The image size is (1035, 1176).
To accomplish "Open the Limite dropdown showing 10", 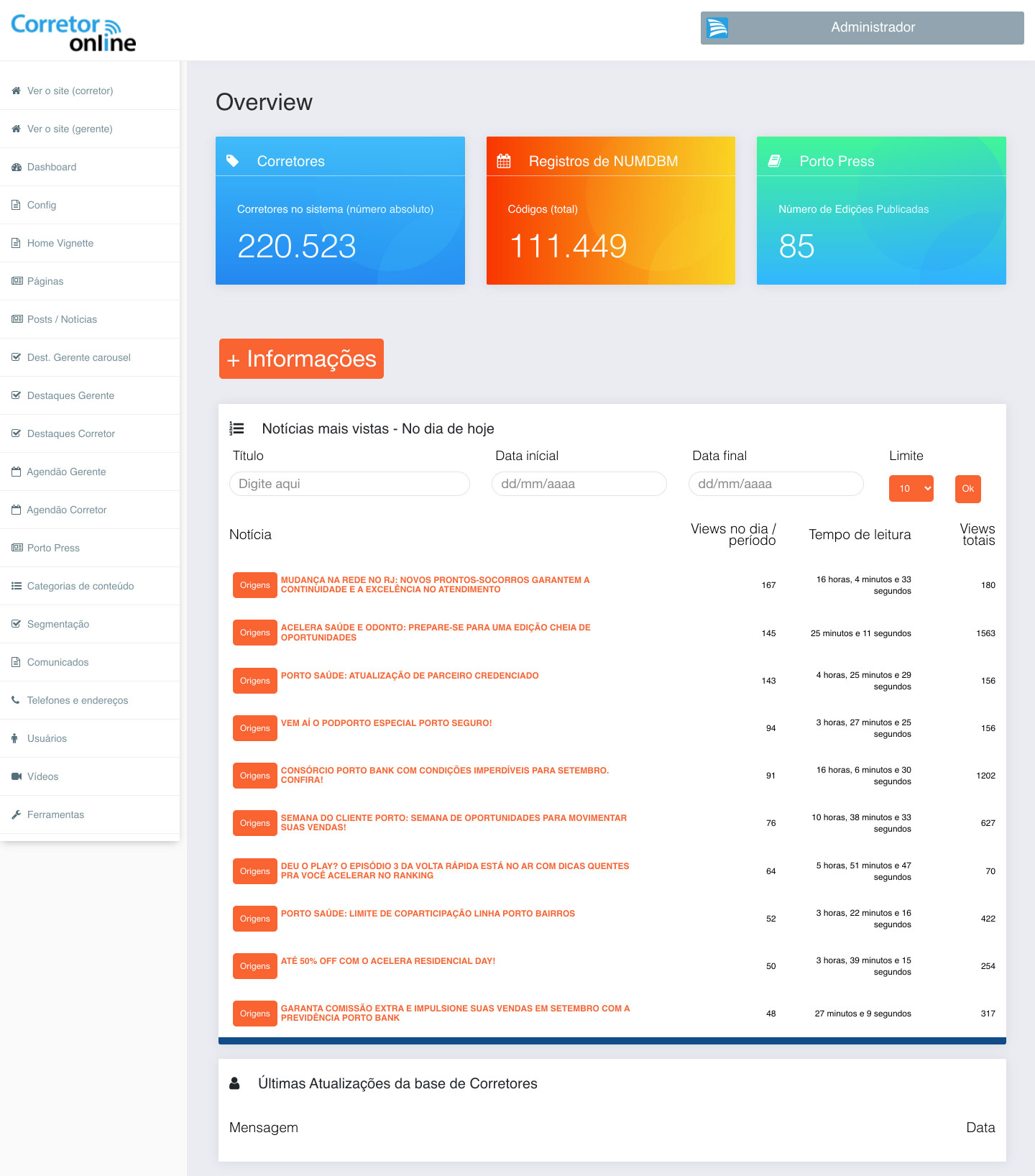I will click(x=911, y=489).
